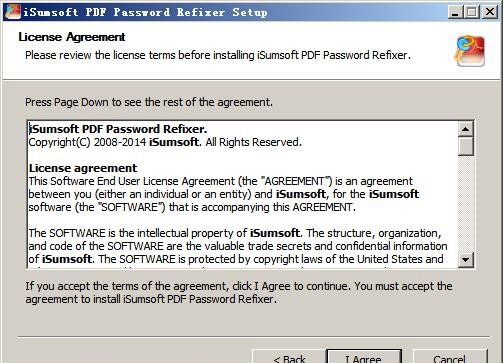Viewport: 503px width, 363px height.
Task: Click the iSumsoft installer icon in title bar
Action: click(x=13, y=12)
